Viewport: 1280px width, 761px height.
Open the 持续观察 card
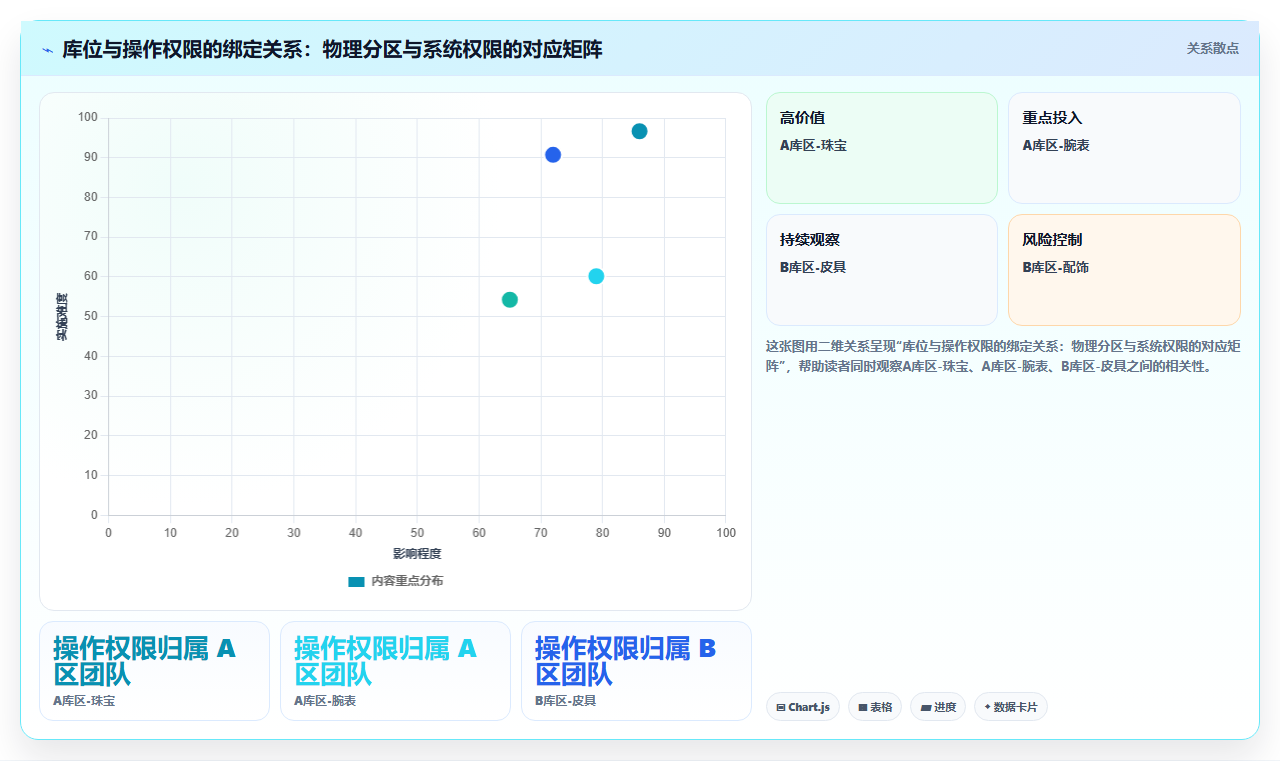point(882,270)
